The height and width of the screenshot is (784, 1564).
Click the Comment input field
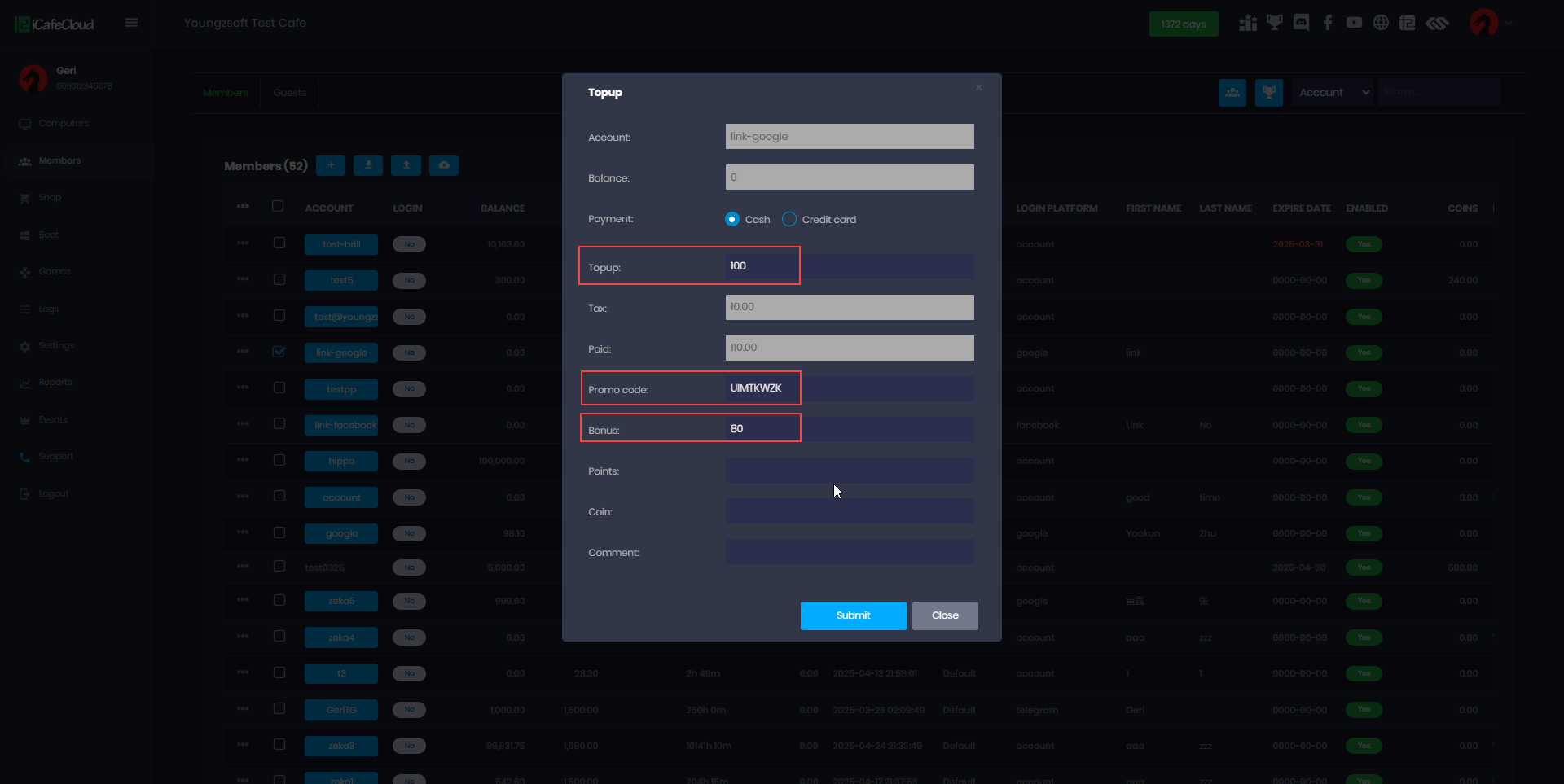tap(850, 552)
